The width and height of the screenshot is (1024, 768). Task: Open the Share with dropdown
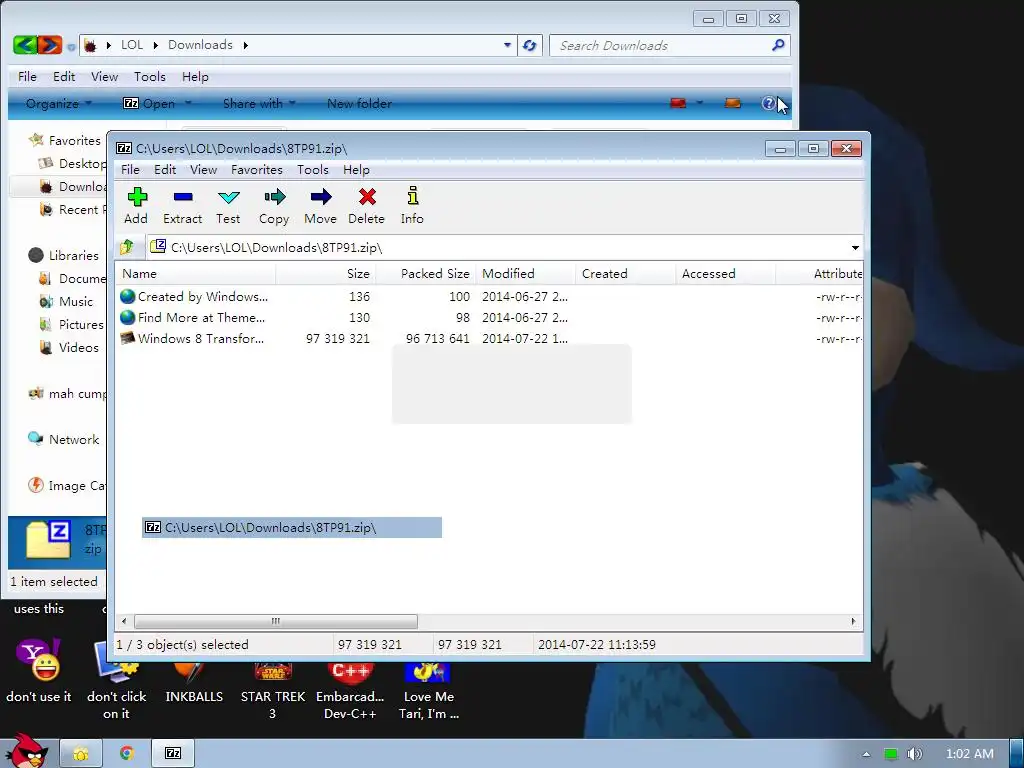tap(259, 103)
